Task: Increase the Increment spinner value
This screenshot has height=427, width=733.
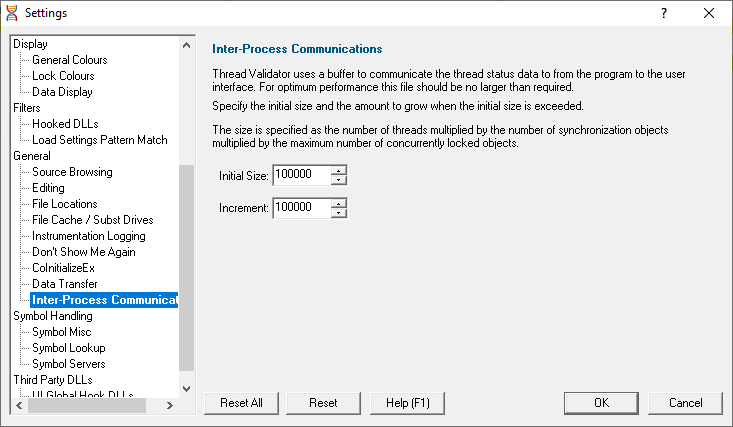Action: [338, 203]
